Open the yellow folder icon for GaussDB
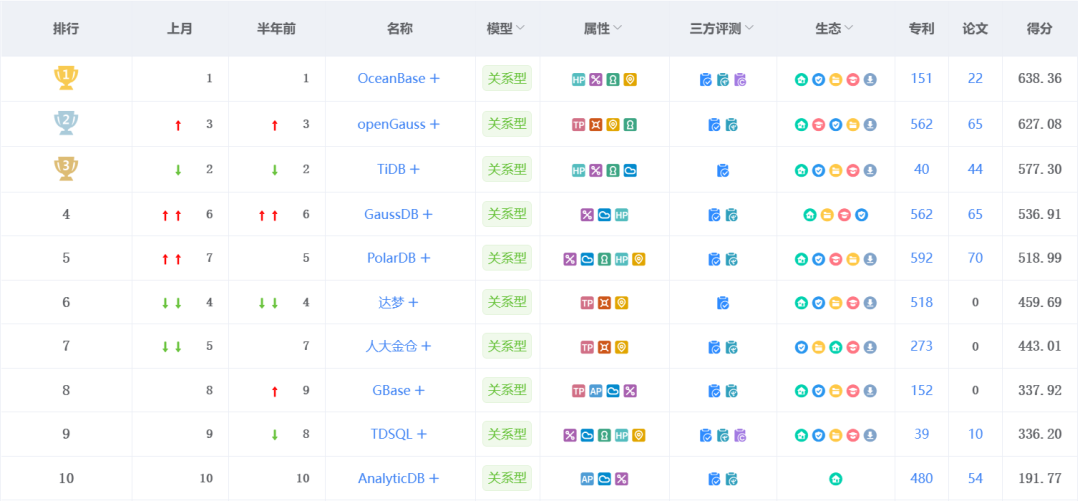This screenshot has width=1080, height=501. (827, 215)
